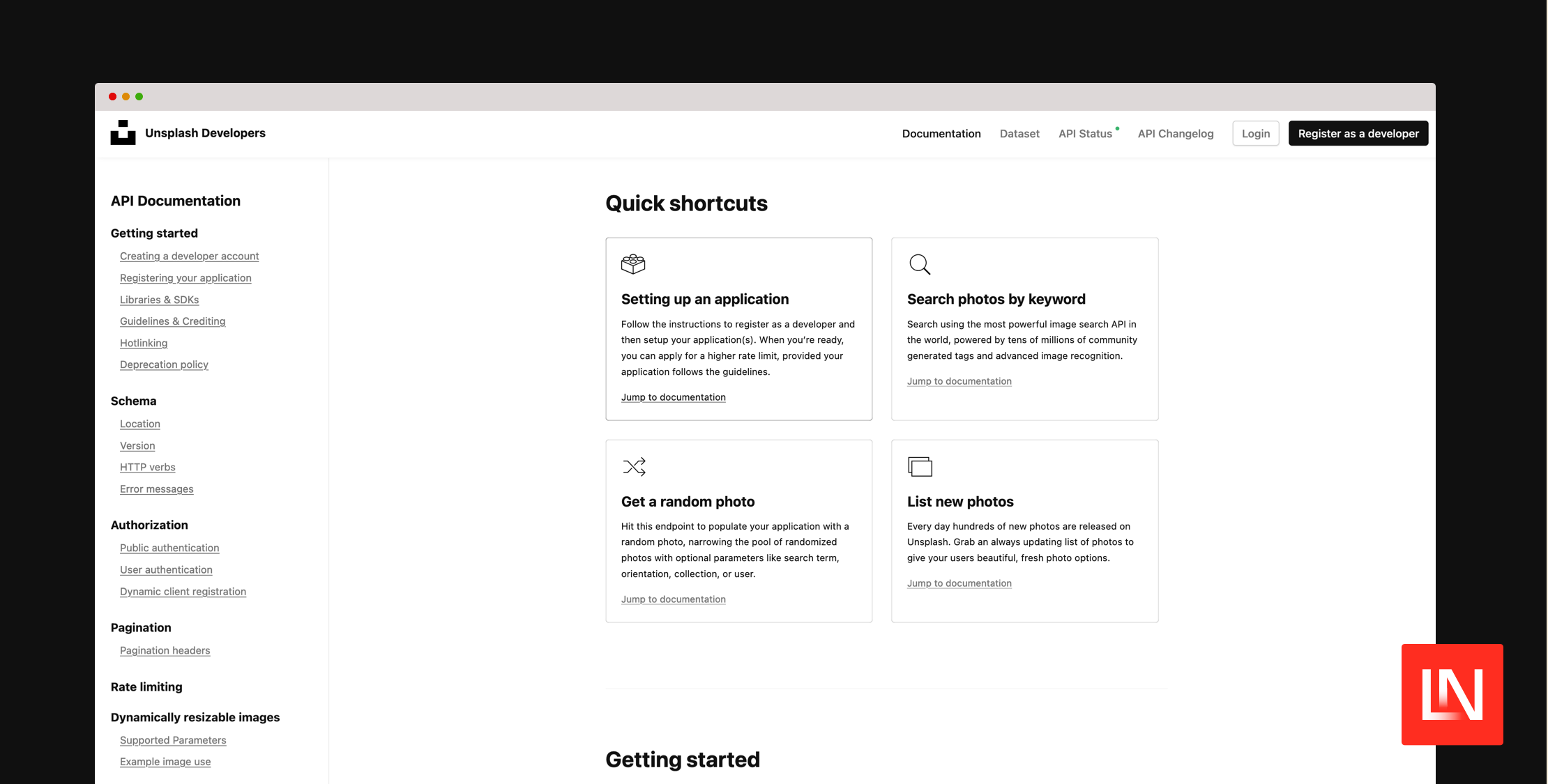This screenshot has height=784, width=1548.
Task: Expand the Schema sidebar section
Action: coord(133,400)
